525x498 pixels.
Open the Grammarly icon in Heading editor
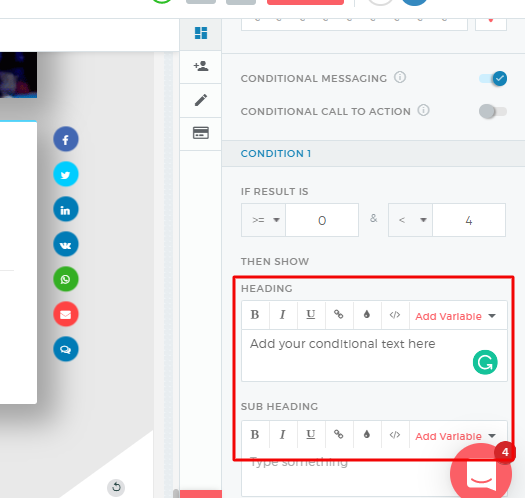pyautogui.click(x=485, y=362)
